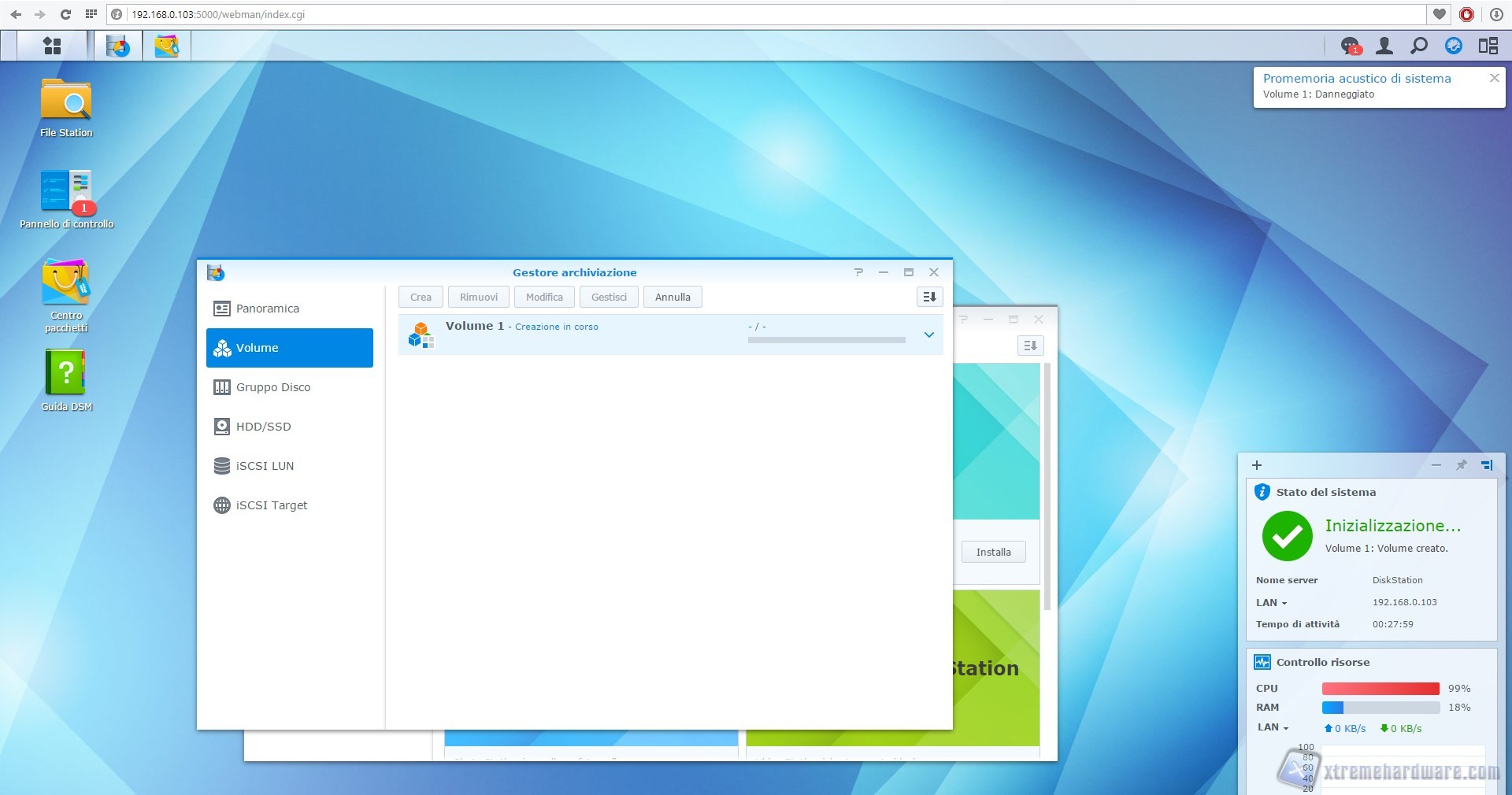The height and width of the screenshot is (795, 1512).
Task: Open Guida DSM help icon
Action: 66,373
